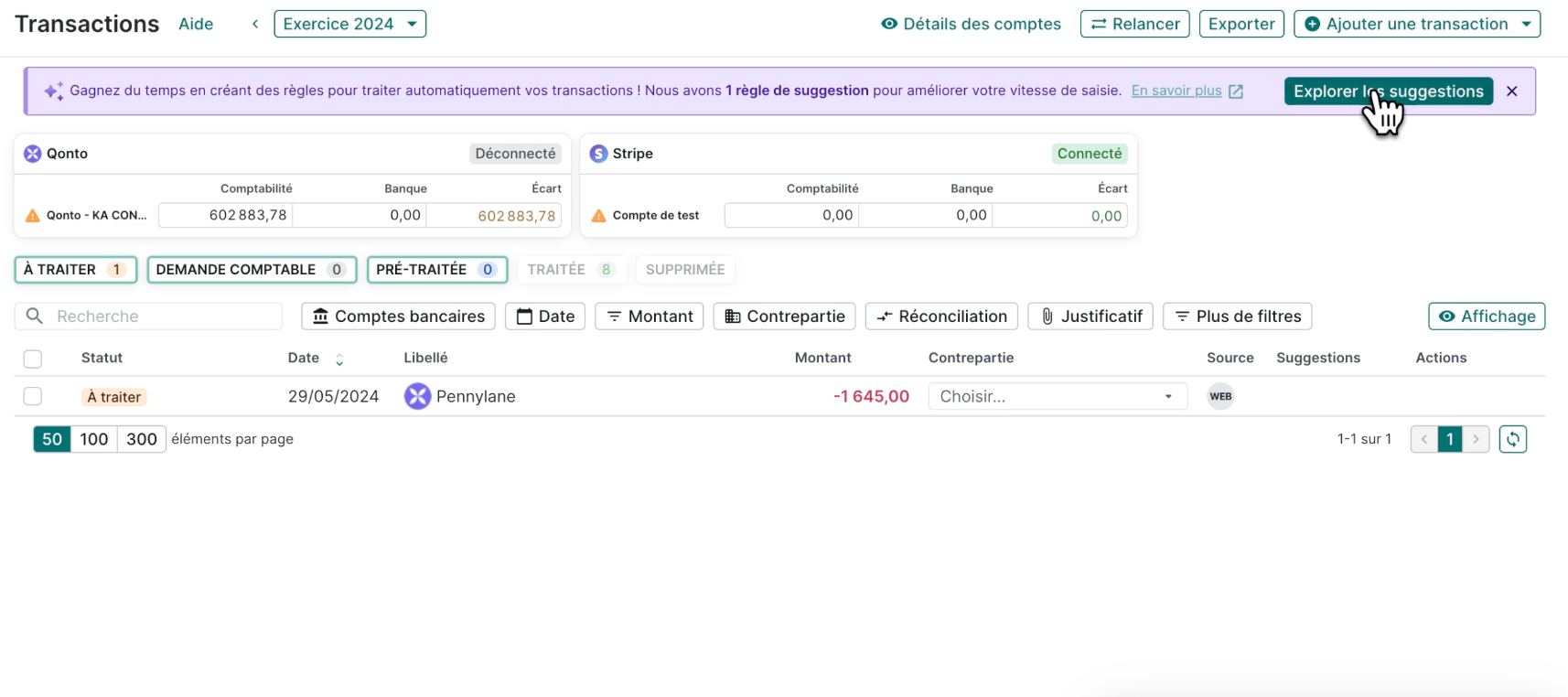The width and height of the screenshot is (1568, 697).
Task: Expand the Ajouter une transaction arrow
Action: point(1527,24)
